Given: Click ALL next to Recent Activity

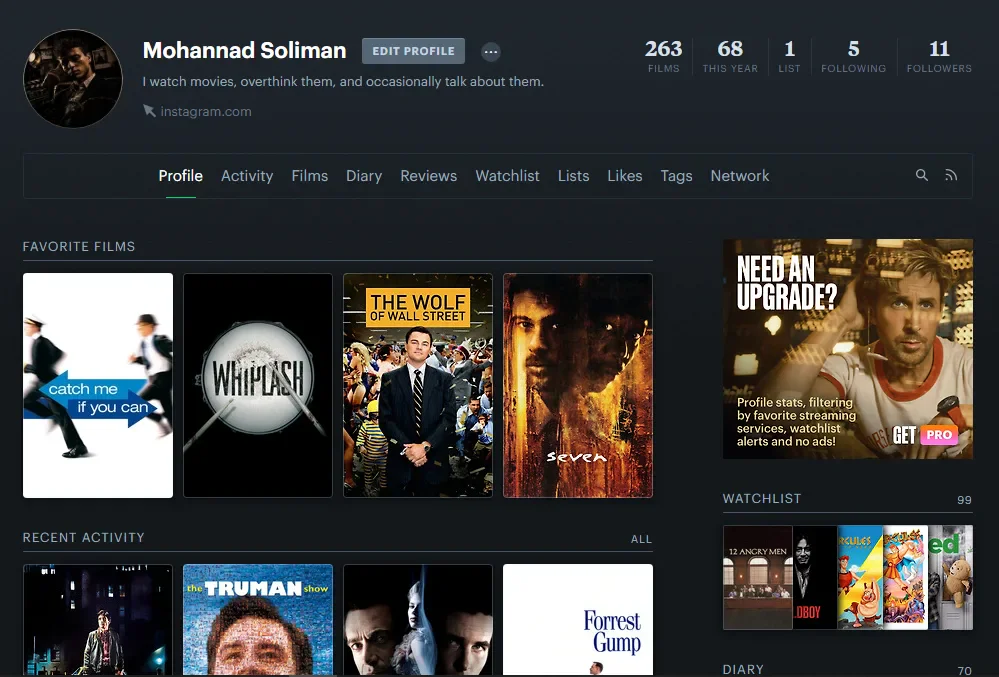Looking at the screenshot, I should 641,539.
